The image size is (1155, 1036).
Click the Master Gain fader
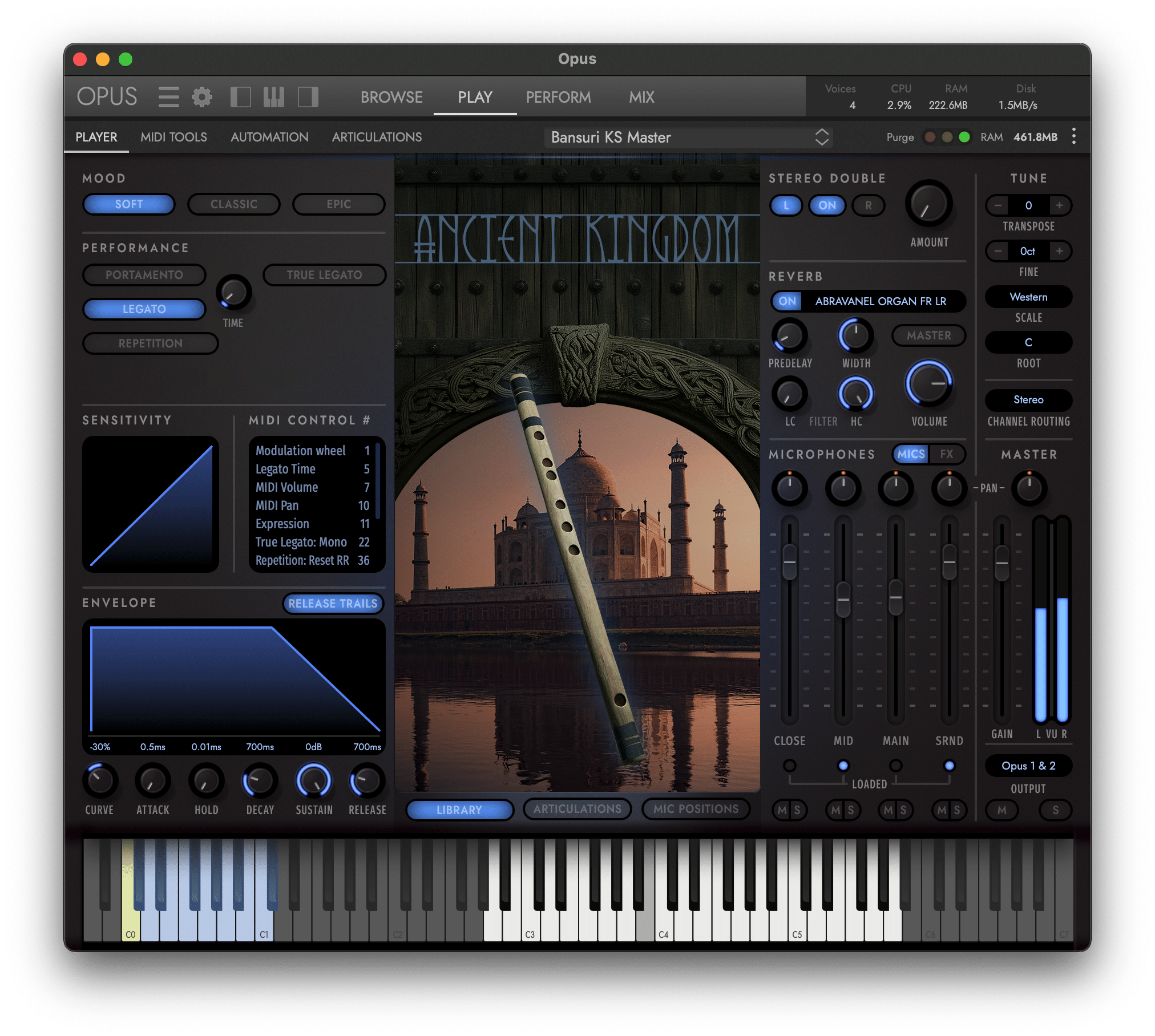point(1001,562)
